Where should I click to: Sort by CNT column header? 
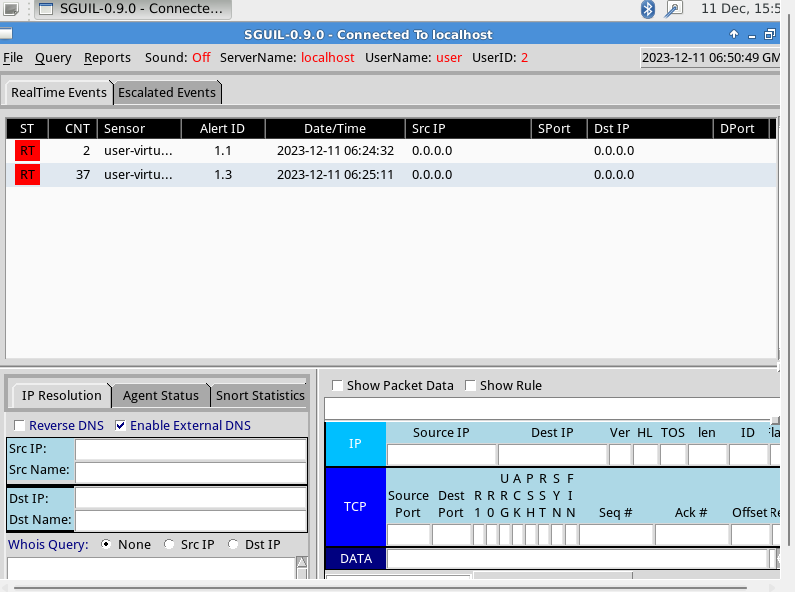(x=74, y=129)
